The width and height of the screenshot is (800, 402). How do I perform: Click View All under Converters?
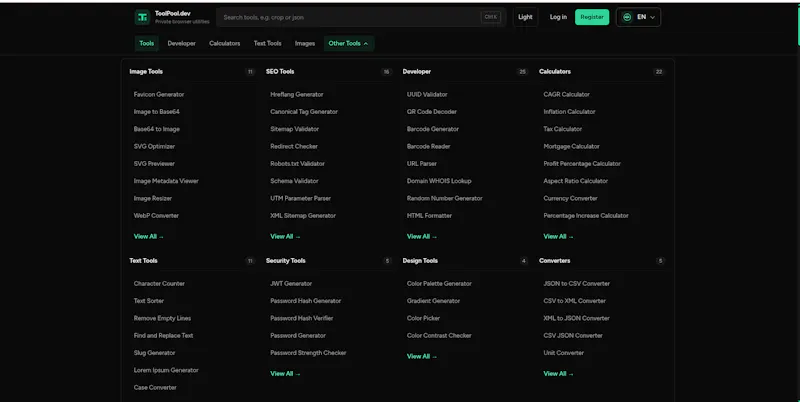[558, 374]
